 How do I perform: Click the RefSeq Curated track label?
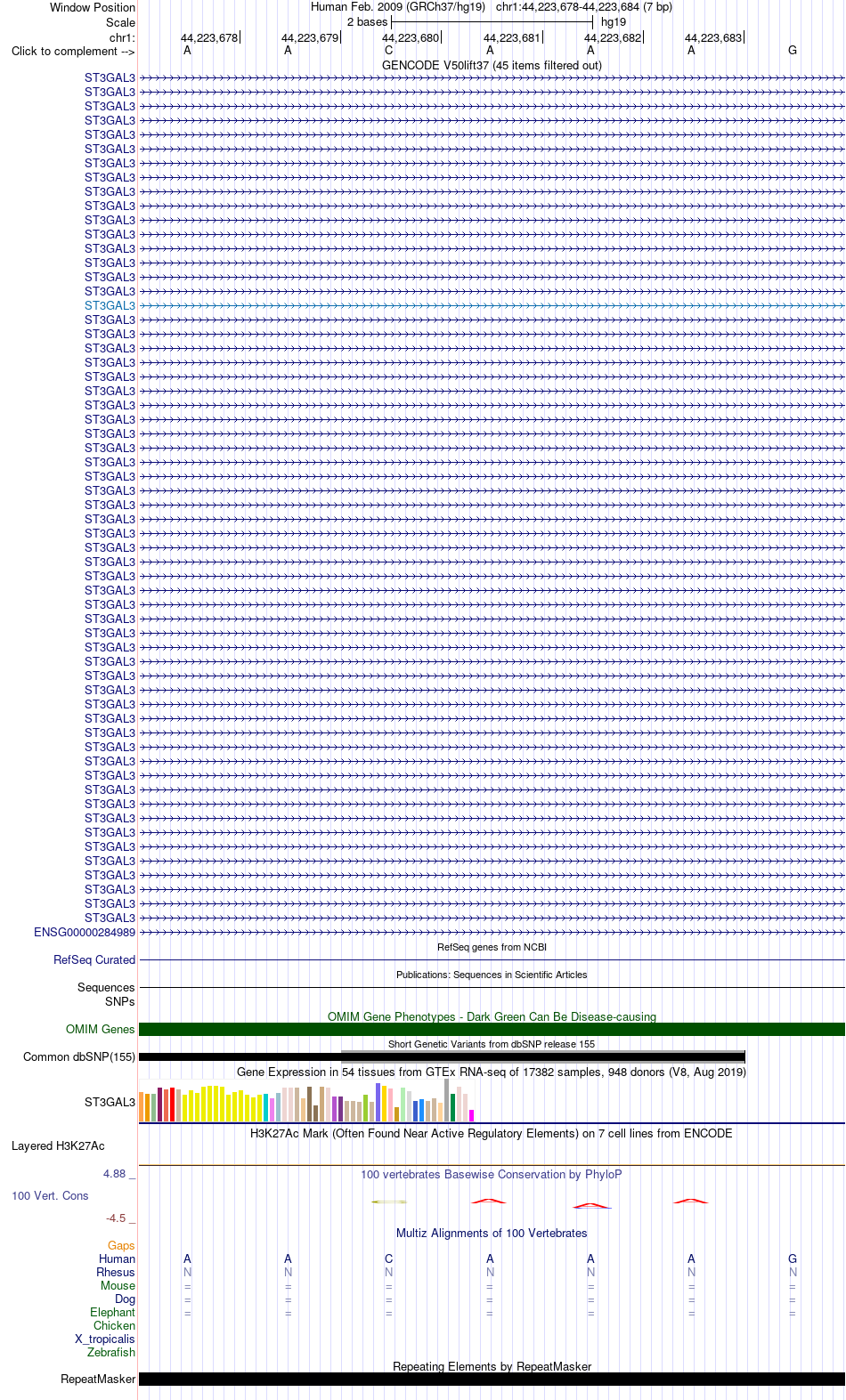coord(94,959)
